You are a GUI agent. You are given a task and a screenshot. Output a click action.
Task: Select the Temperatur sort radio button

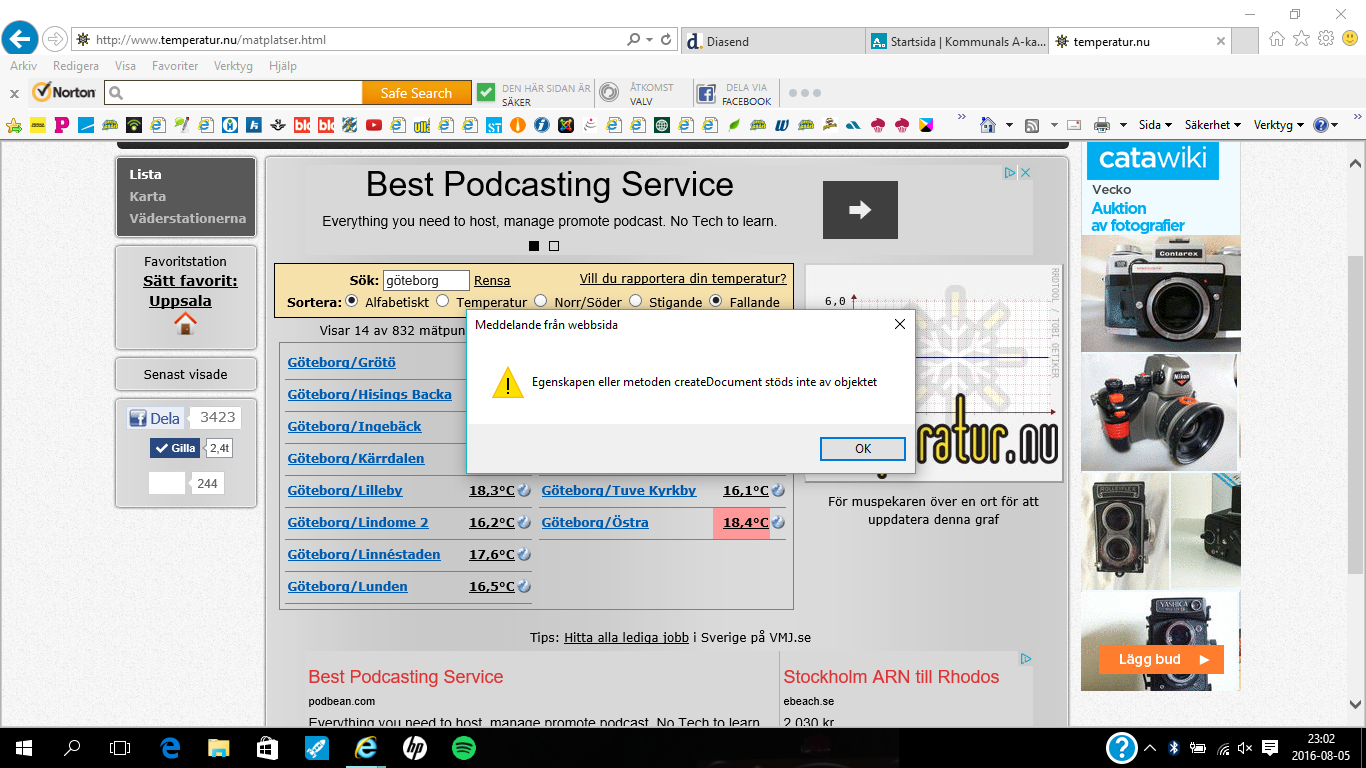pos(443,301)
